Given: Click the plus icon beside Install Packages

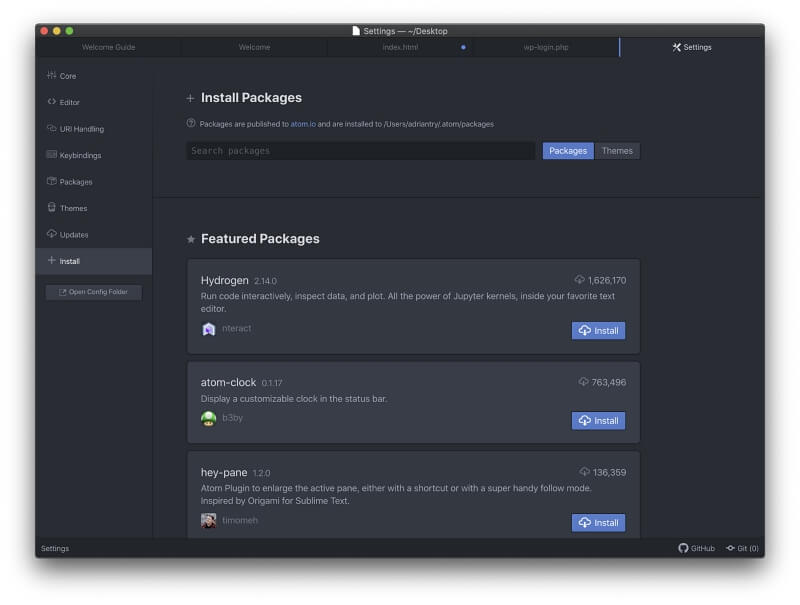Looking at the screenshot, I should coord(190,98).
